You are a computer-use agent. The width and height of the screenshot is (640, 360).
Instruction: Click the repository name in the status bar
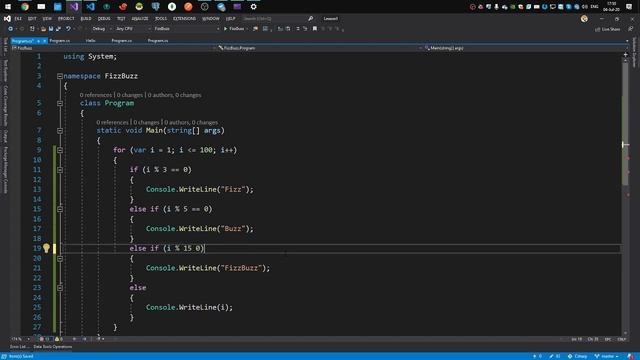coord(577,356)
